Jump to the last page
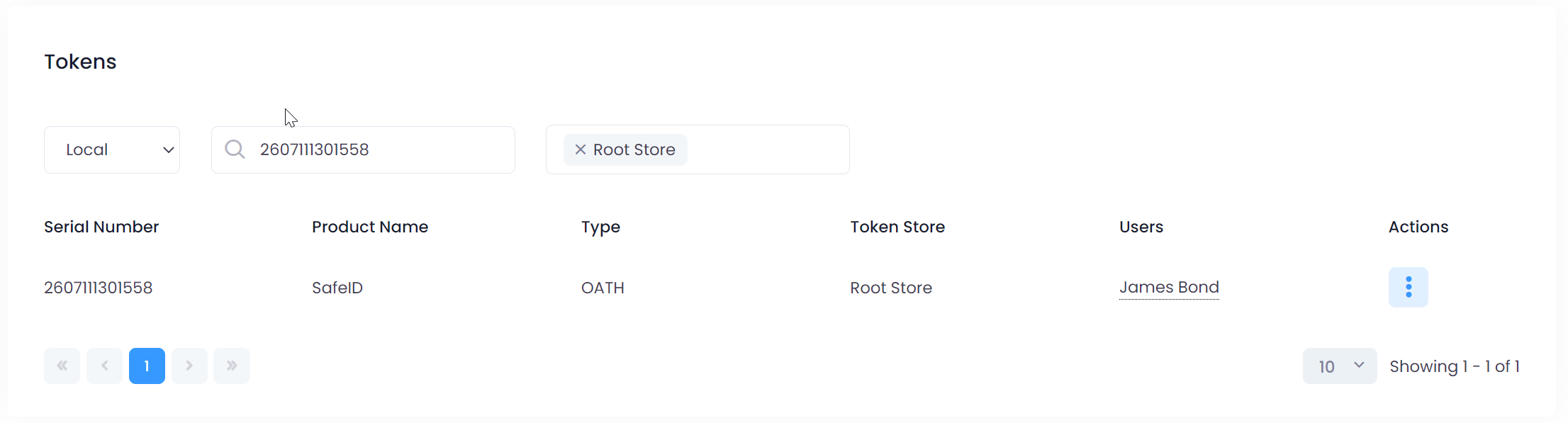Viewport: 1568px width, 423px height. [x=232, y=366]
